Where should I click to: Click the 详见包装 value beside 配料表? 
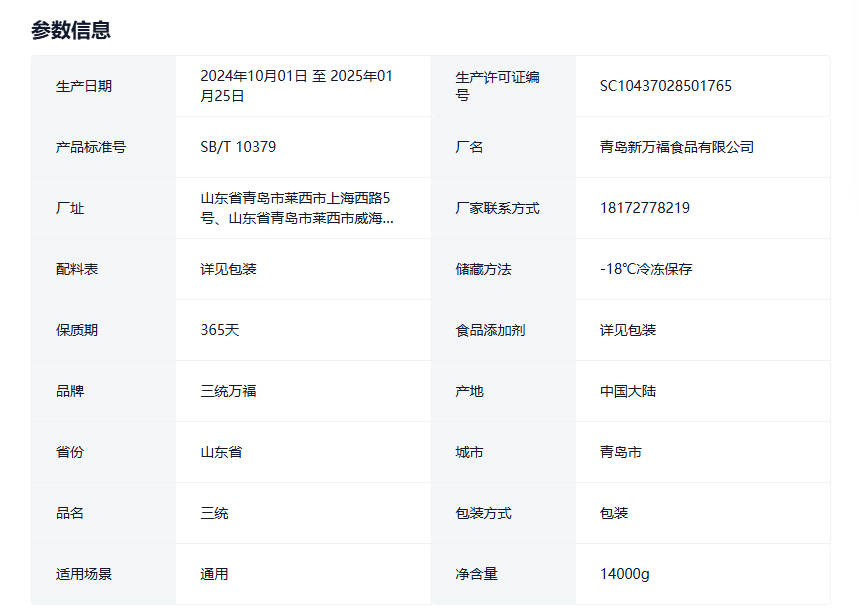point(228,269)
